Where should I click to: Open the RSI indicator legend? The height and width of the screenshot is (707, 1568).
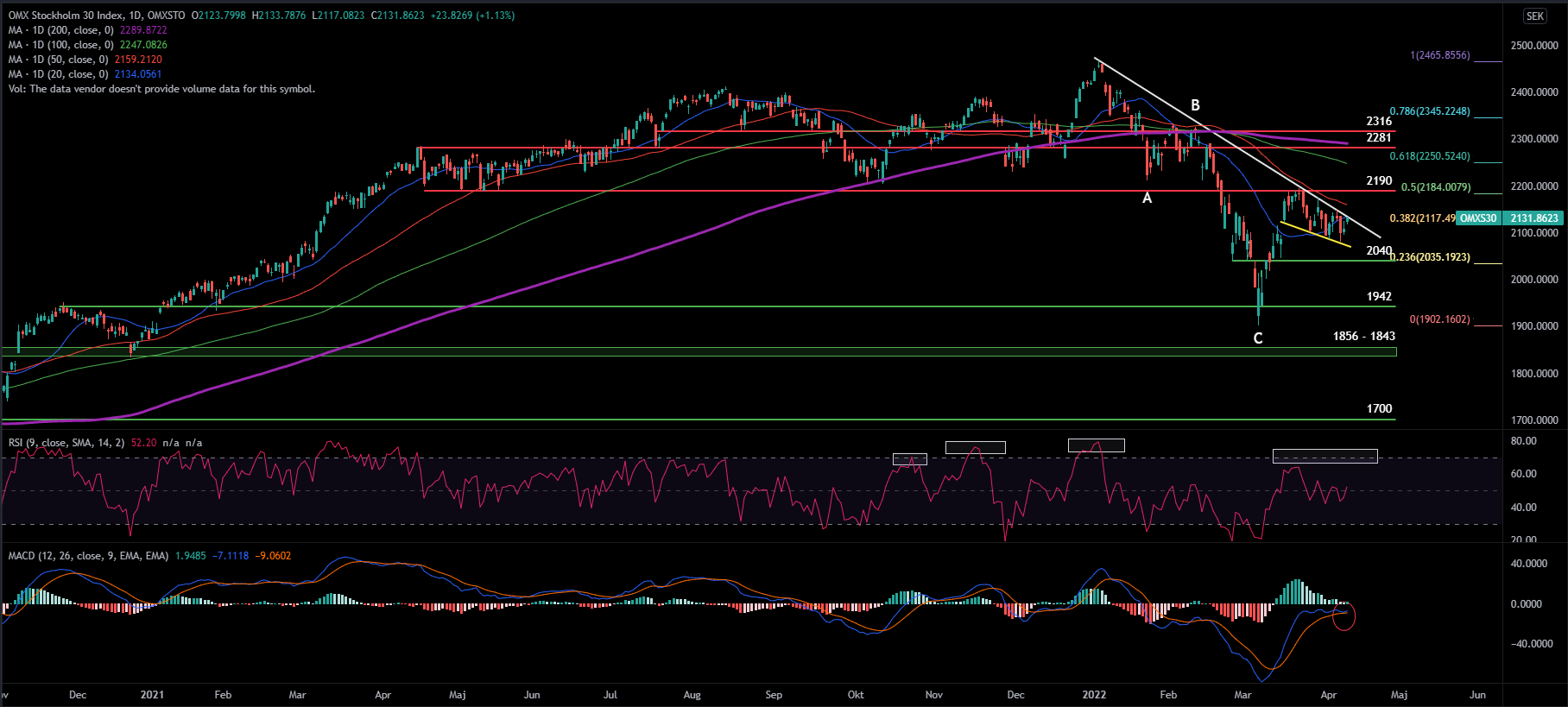[x=66, y=443]
